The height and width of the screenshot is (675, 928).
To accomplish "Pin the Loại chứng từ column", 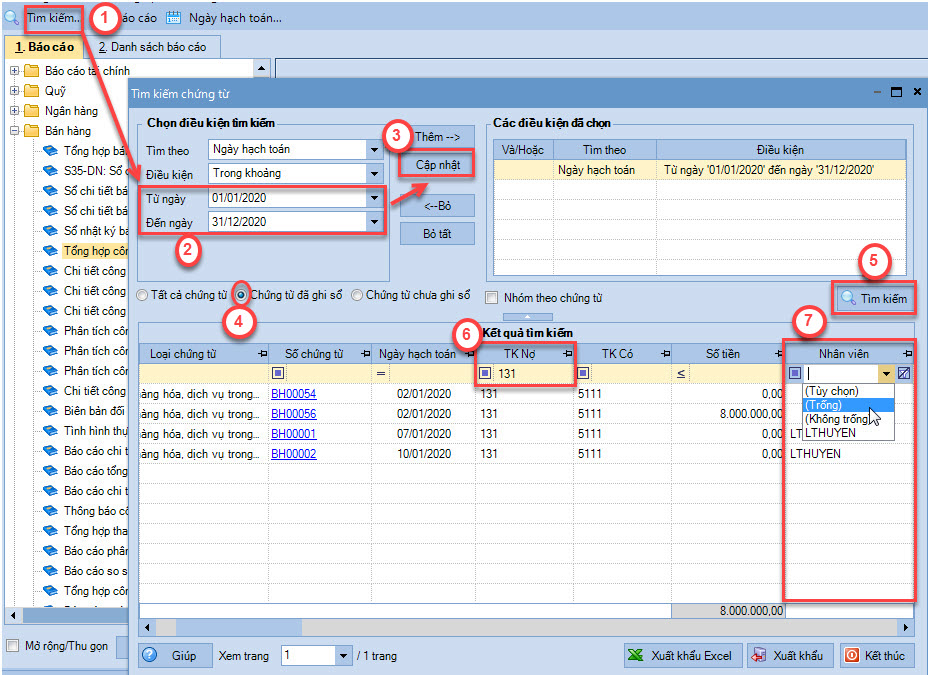I will (x=263, y=354).
